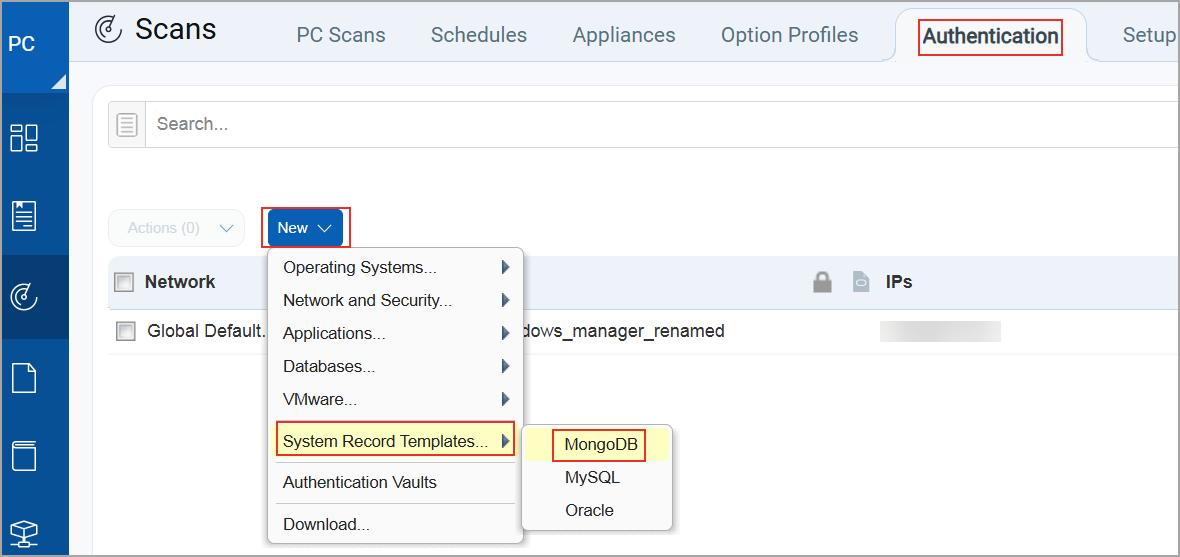Open the New dropdown button
The height and width of the screenshot is (557, 1180).
(x=305, y=228)
